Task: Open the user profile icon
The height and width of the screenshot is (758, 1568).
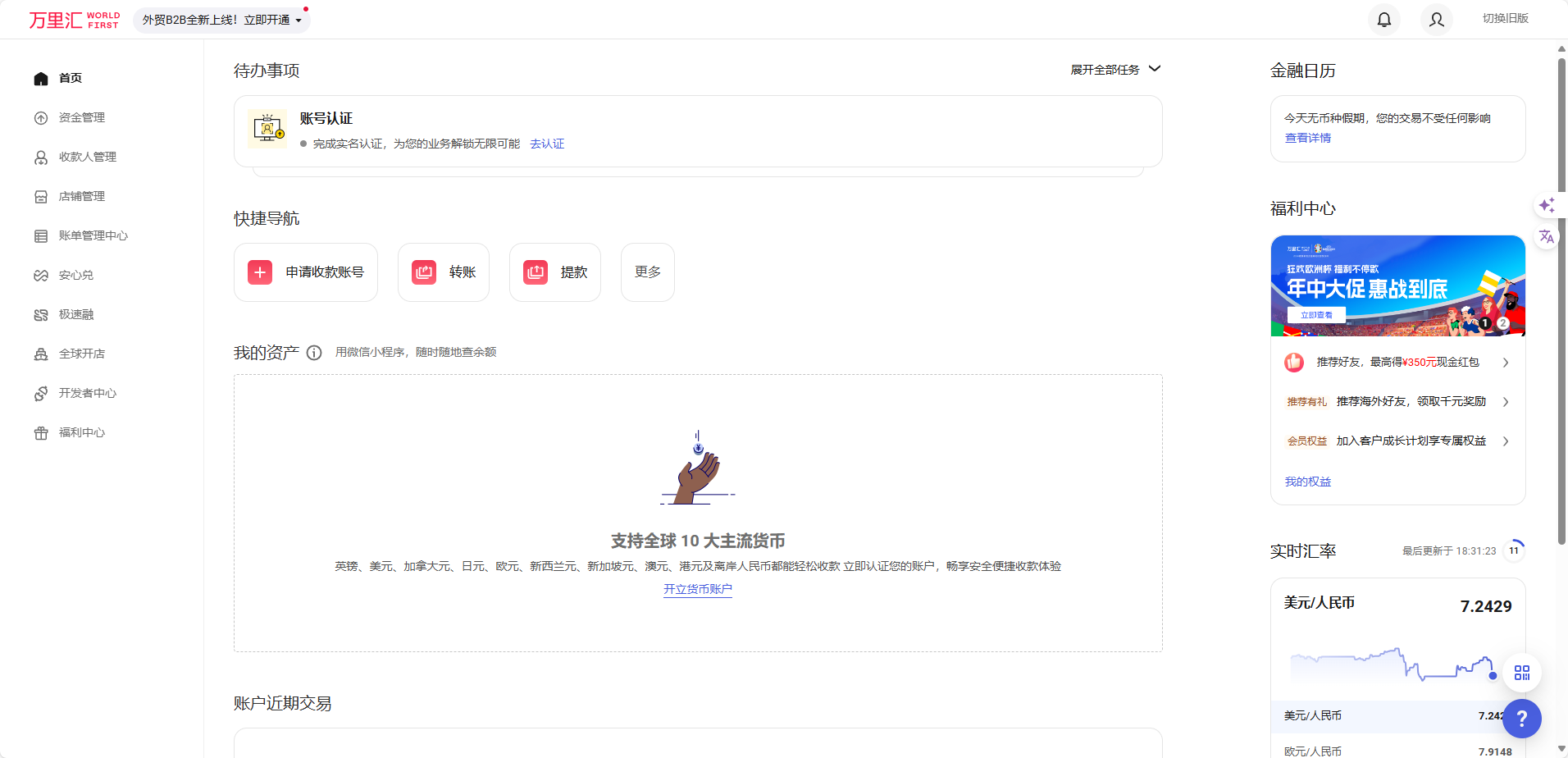Action: point(1437,19)
